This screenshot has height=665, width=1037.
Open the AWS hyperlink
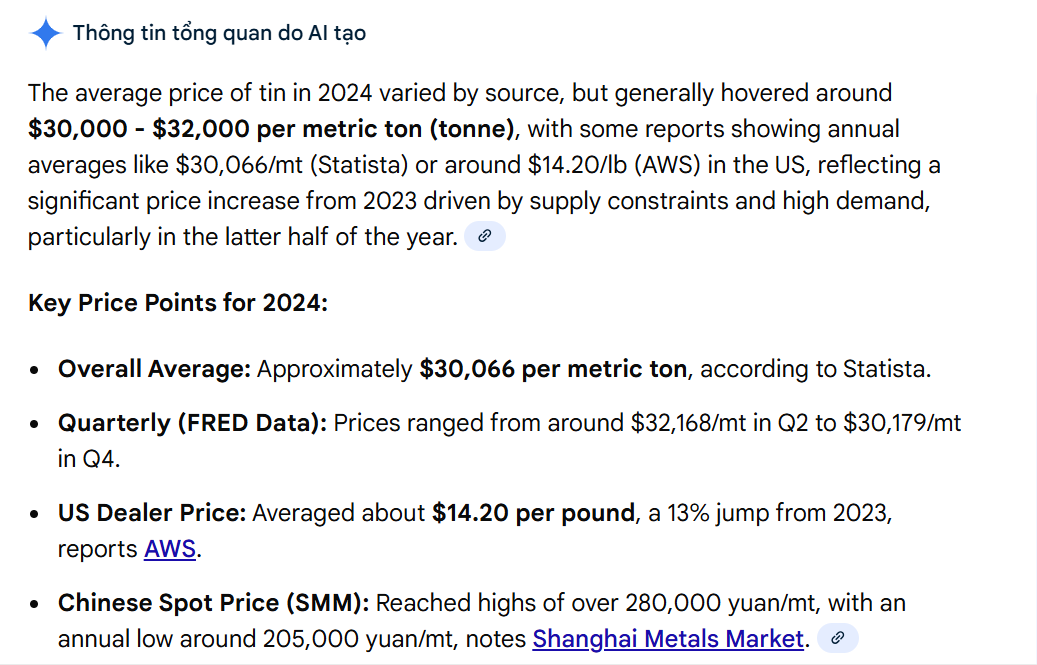(170, 549)
